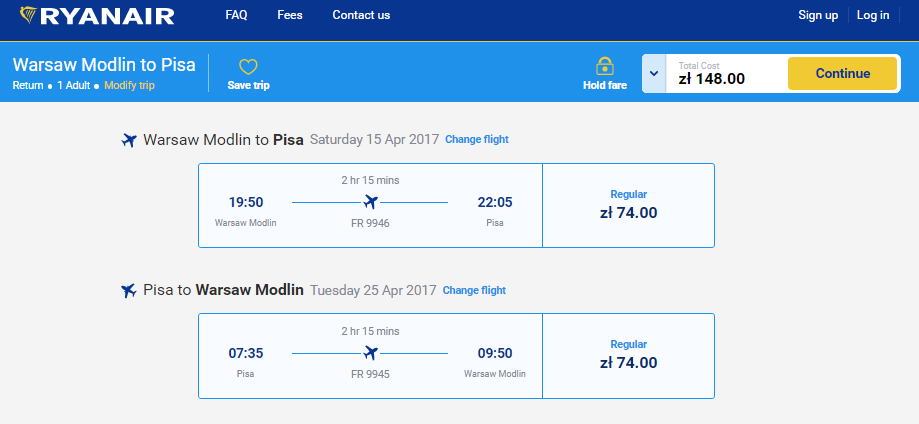
Task: Go to the Contact us page
Action: (361, 15)
